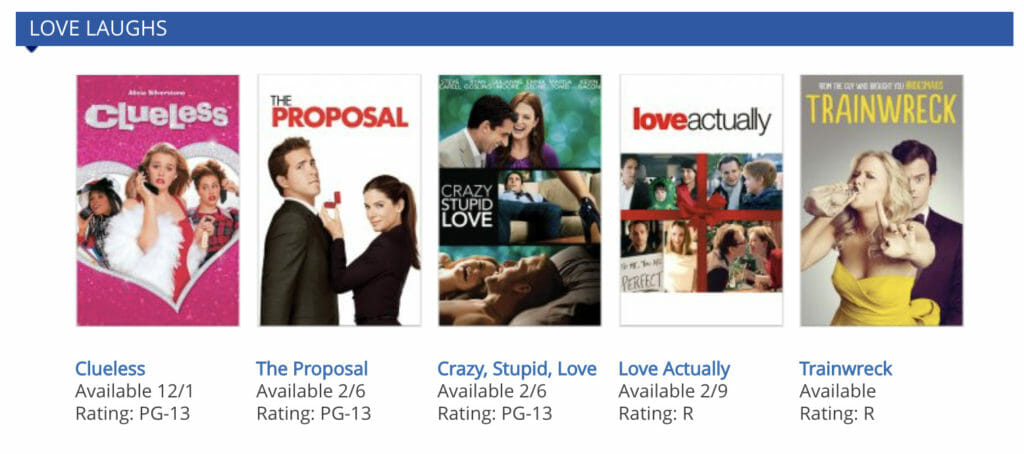Select the LOVE LAUGHS section header
Viewport: 1024px width, 454px height.
(515, 29)
